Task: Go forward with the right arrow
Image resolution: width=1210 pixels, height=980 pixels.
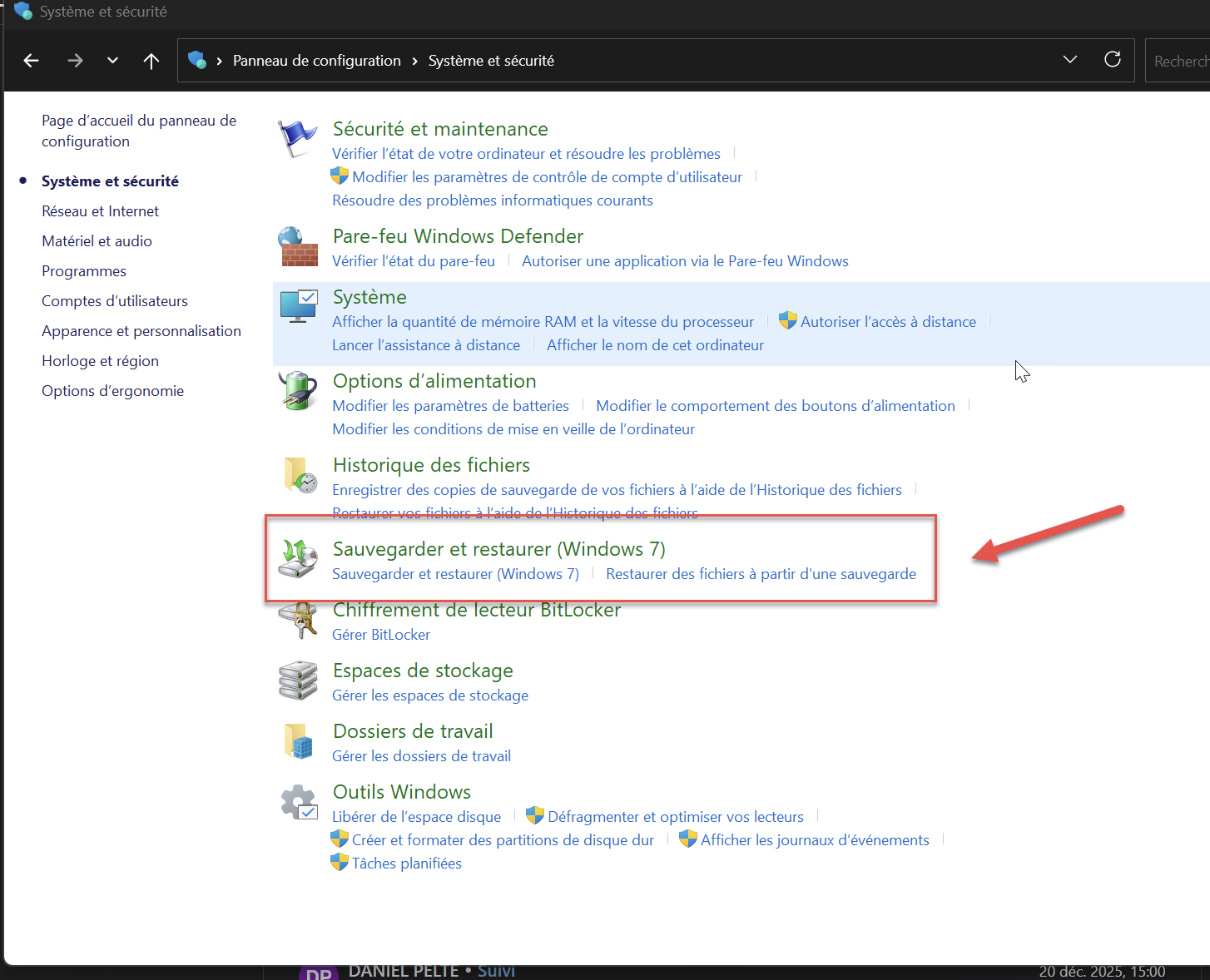Action: [x=75, y=61]
